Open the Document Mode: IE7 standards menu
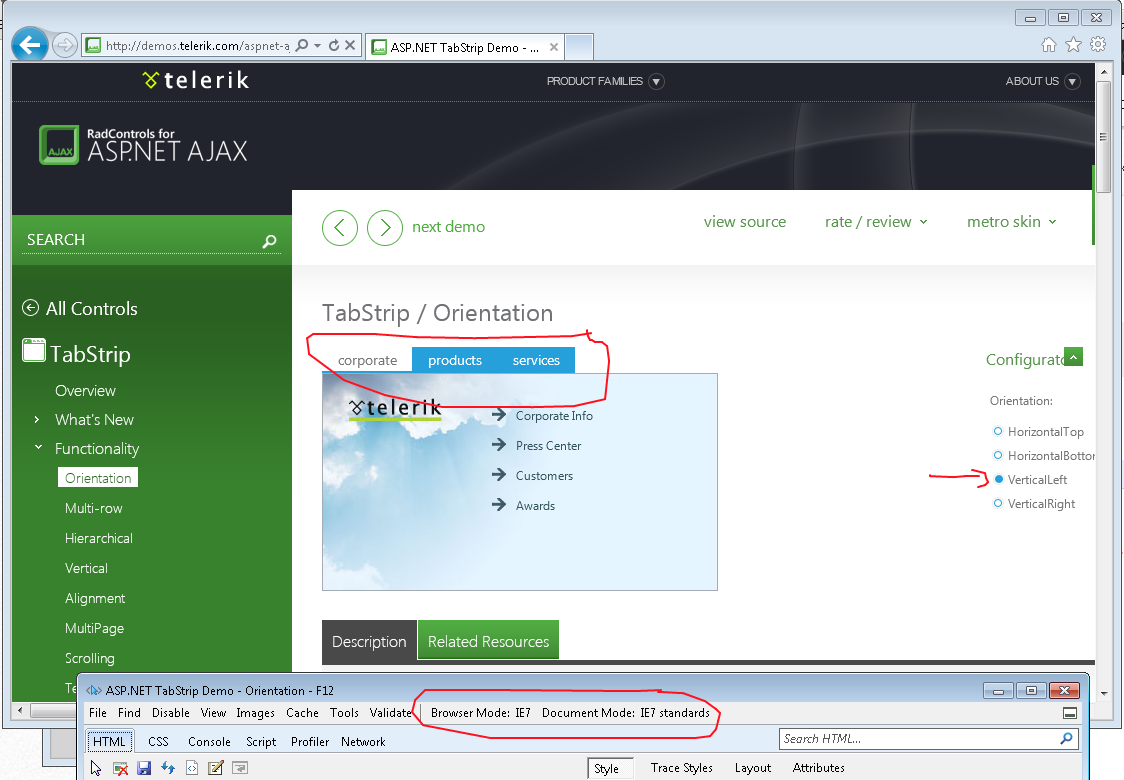The image size is (1124, 780). (x=625, y=713)
